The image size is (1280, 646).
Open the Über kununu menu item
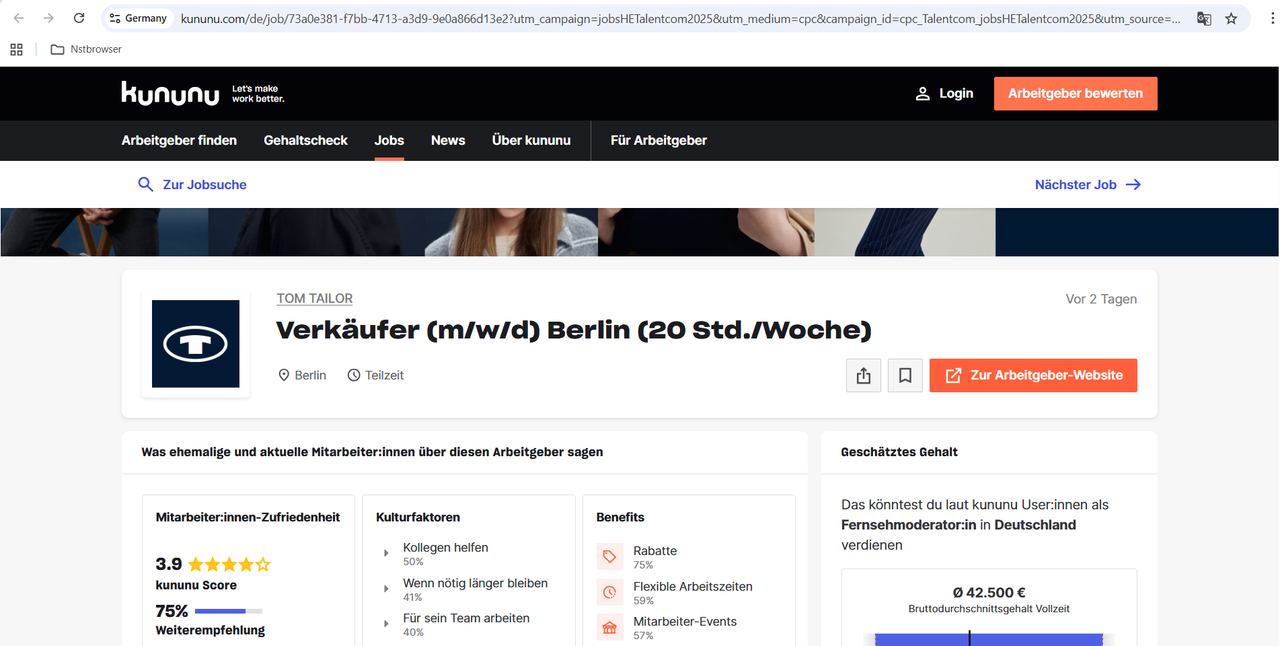(x=531, y=140)
